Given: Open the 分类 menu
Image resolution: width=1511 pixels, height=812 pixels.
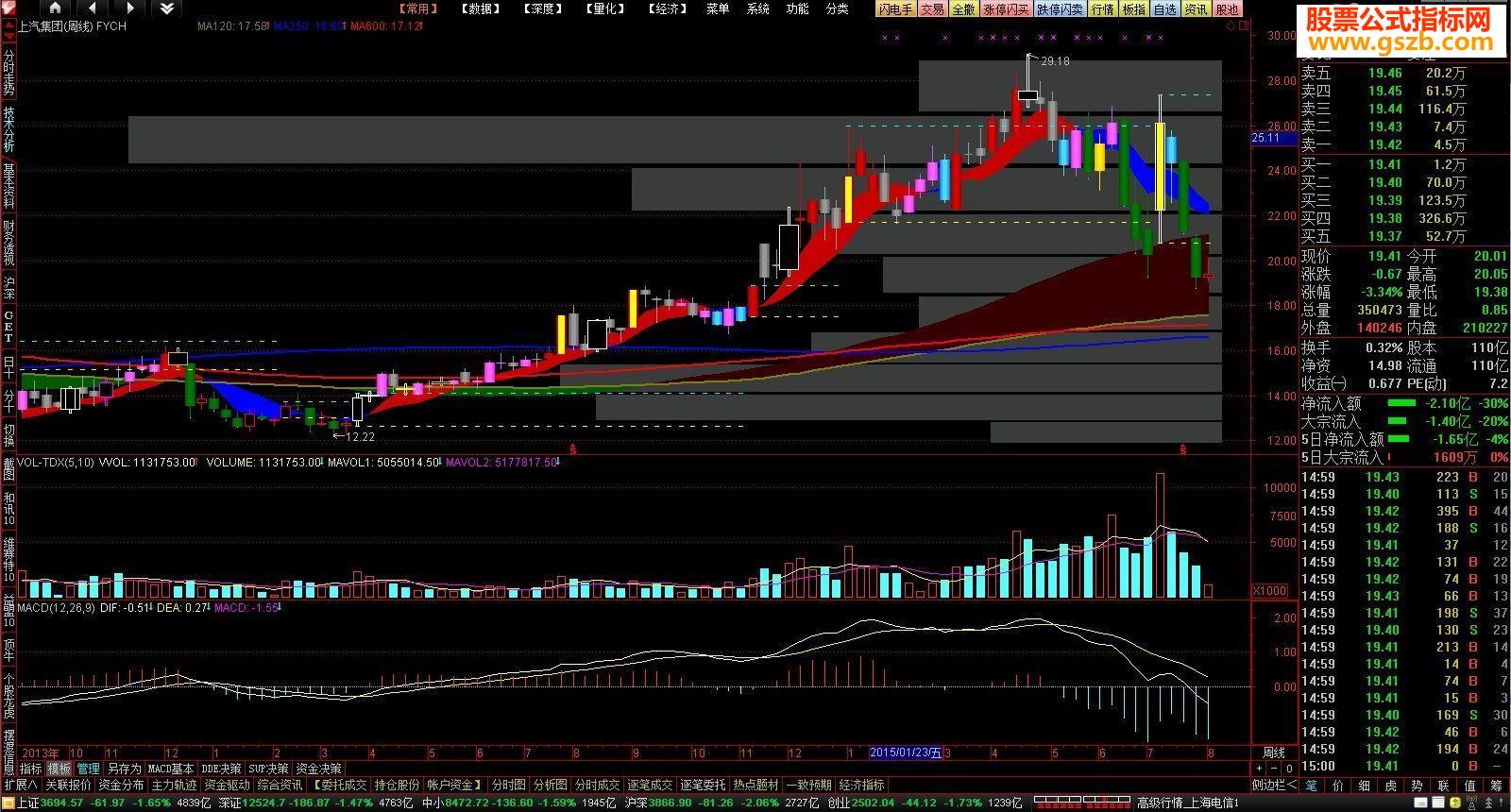Looking at the screenshot, I should click(x=837, y=8).
